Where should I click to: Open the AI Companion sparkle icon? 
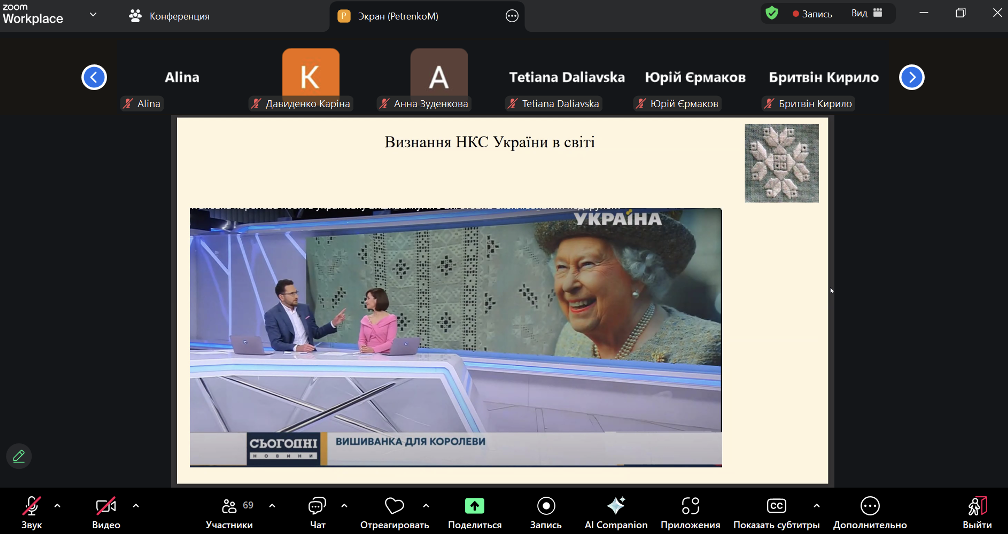pyautogui.click(x=616, y=507)
